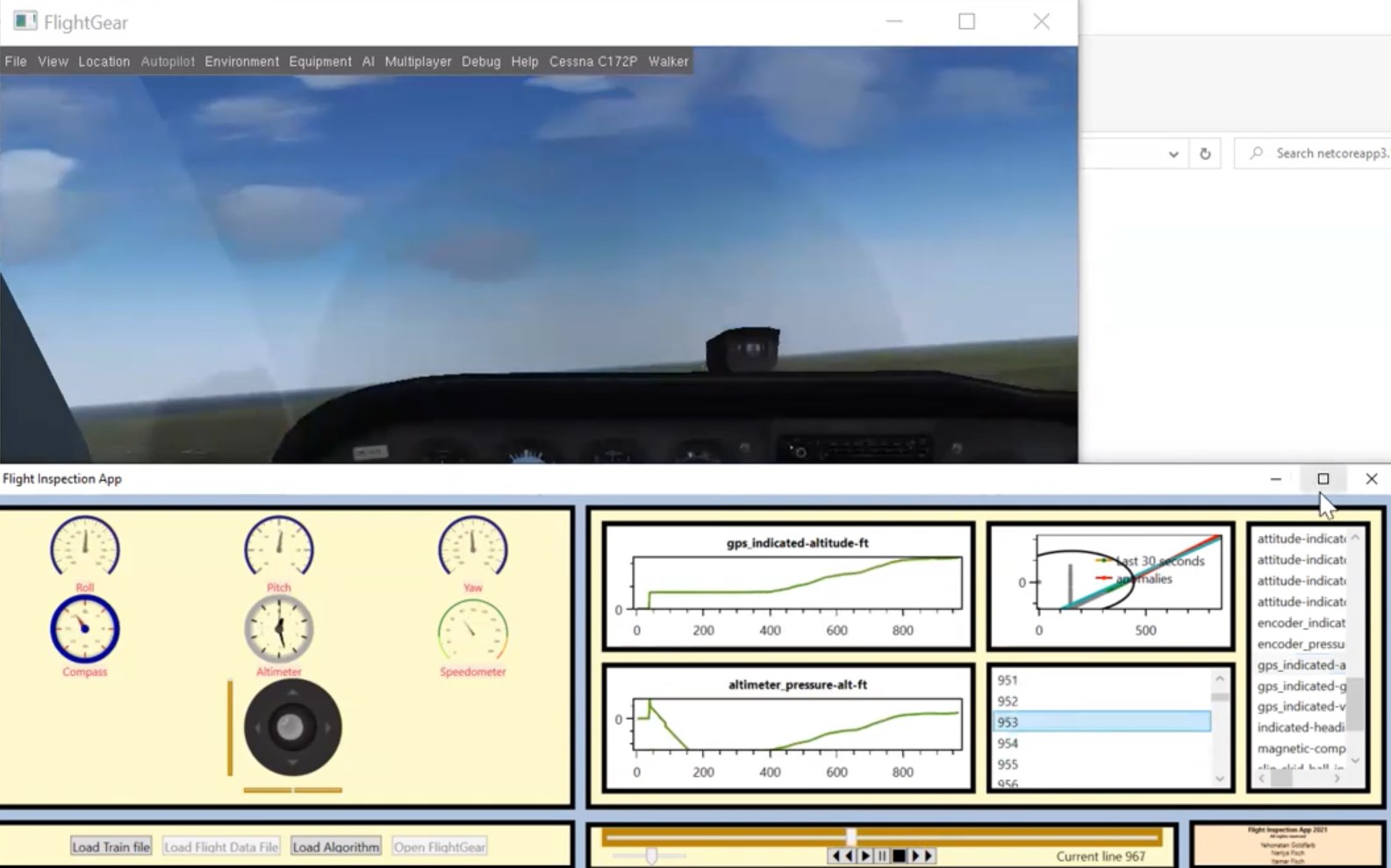Click the gps_indicated-altitude-ft graph
The height and width of the screenshot is (868, 1391).
pyautogui.click(x=788, y=585)
